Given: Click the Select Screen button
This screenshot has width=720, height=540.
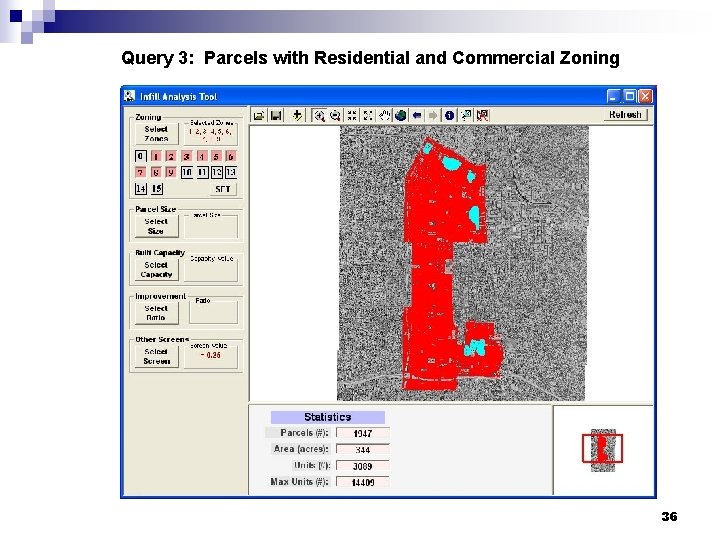Looking at the screenshot, I should (x=156, y=356).
